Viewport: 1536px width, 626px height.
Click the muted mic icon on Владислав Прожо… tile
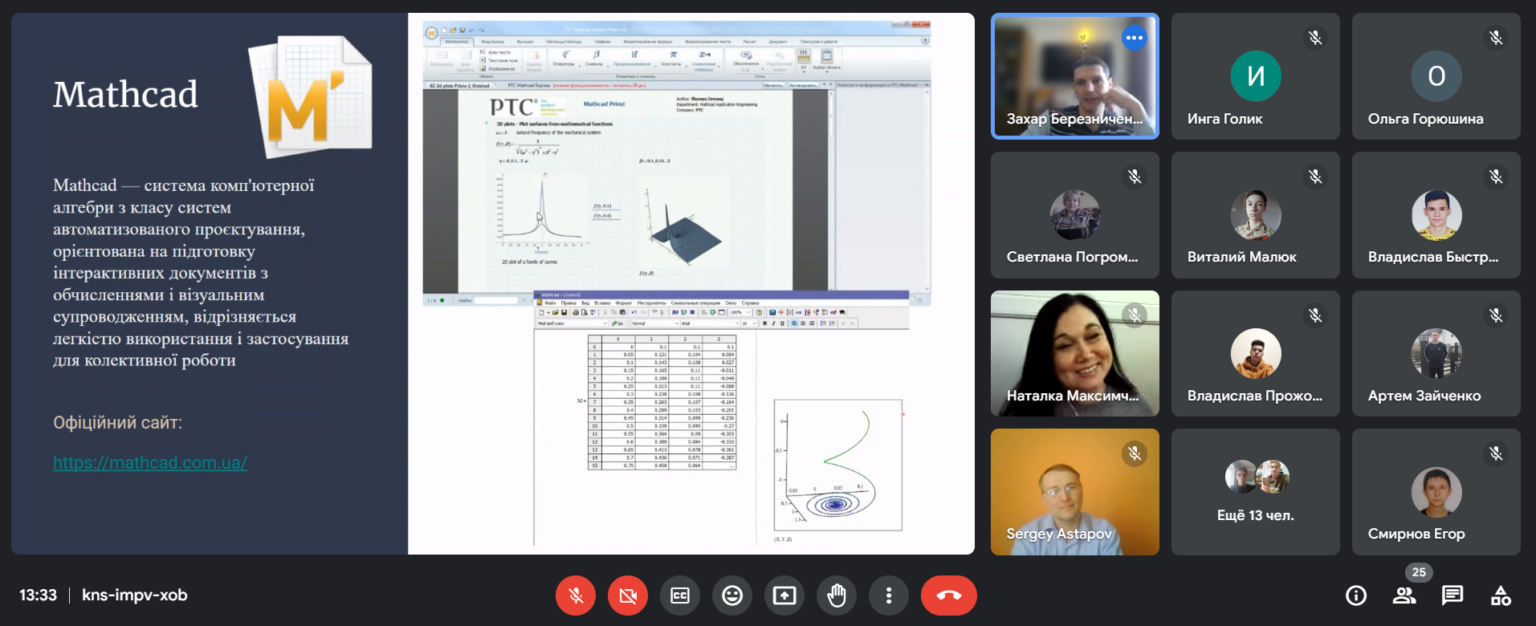click(x=1315, y=316)
